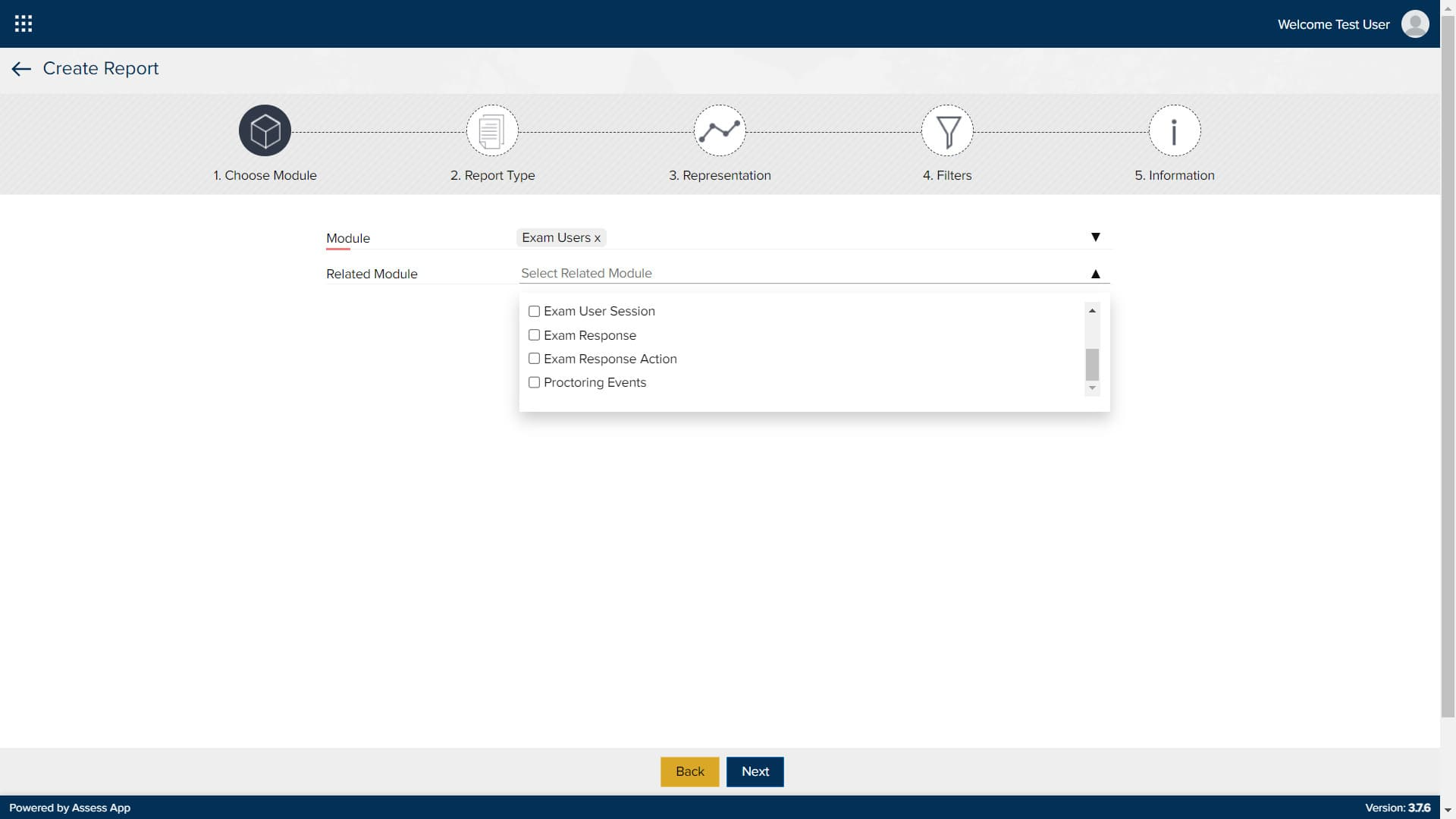Expand the Module dropdown arrow
1456x819 pixels.
pyautogui.click(x=1095, y=237)
